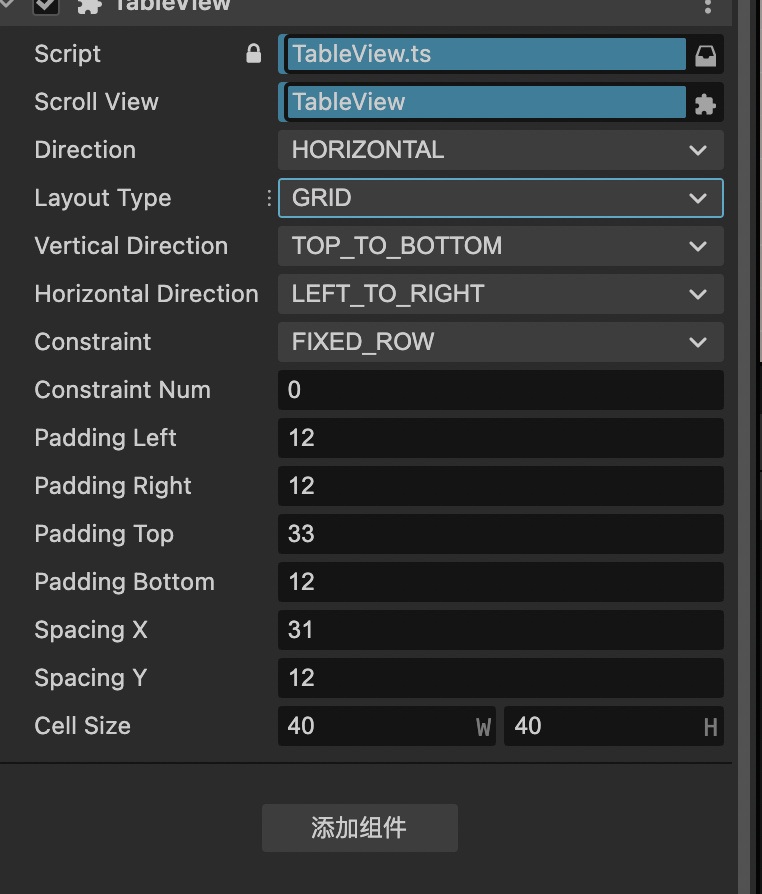Expand the Vertical Direction TOP_TO_BOTTOM dropdown
The image size is (762, 894).
(500, 246)
